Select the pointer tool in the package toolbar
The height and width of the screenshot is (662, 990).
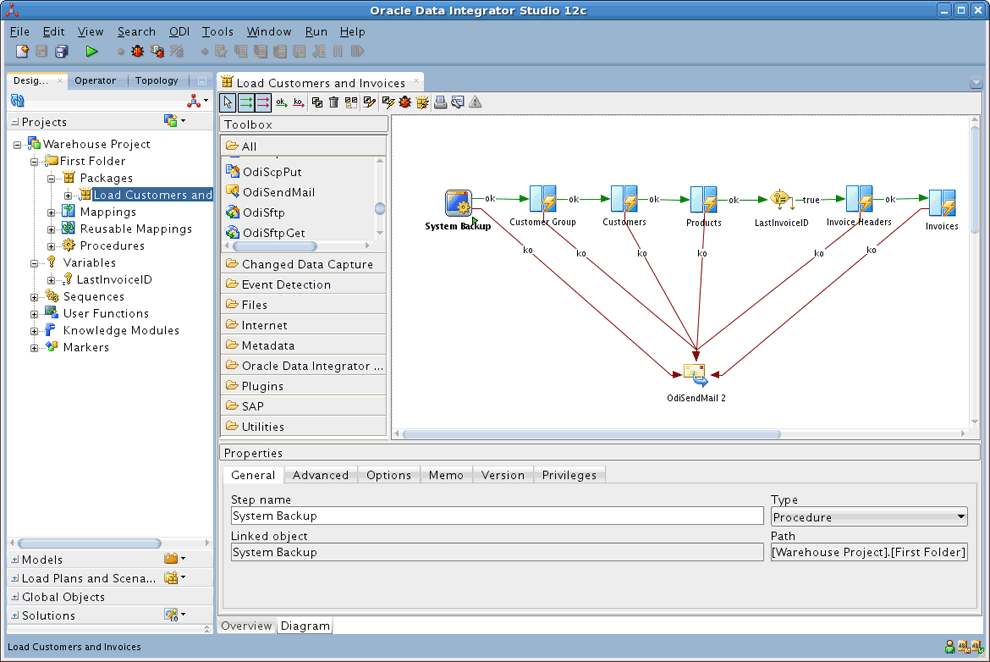(x=227, y=101)
